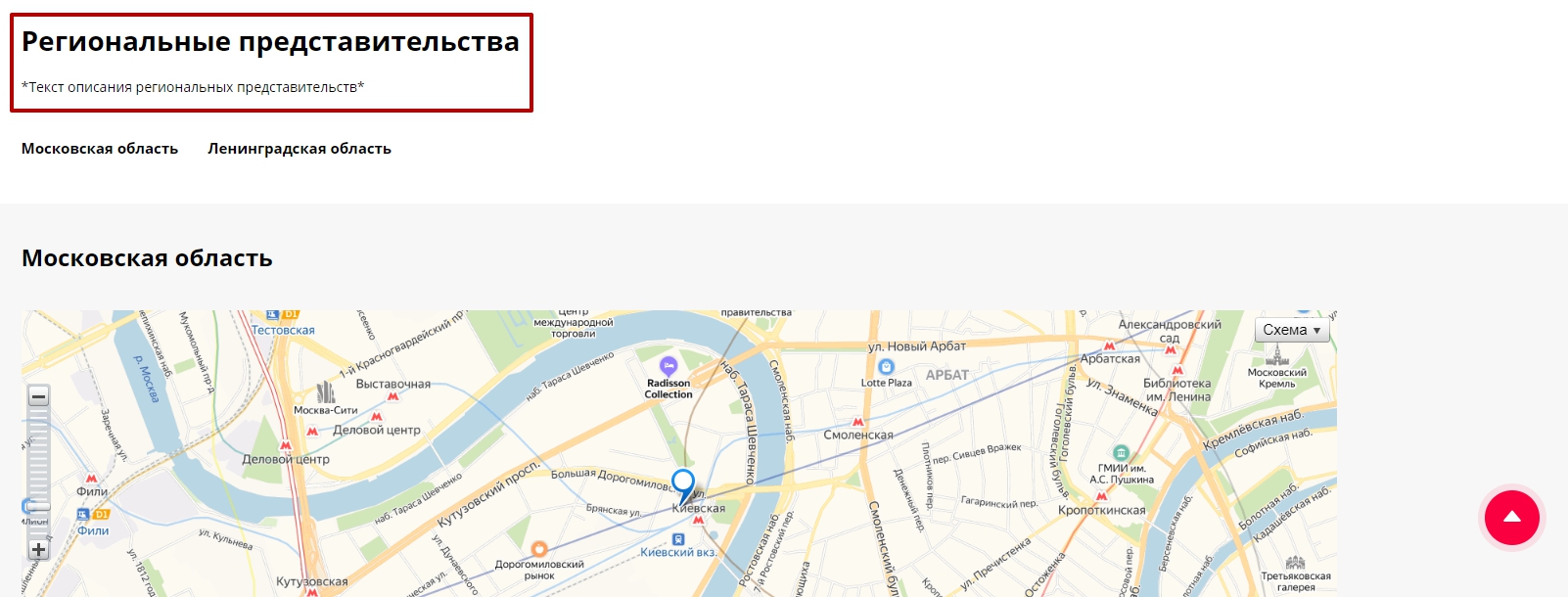Click the Региональные представительства heading
1568x597 pixels.
click(x=270, y=41)
